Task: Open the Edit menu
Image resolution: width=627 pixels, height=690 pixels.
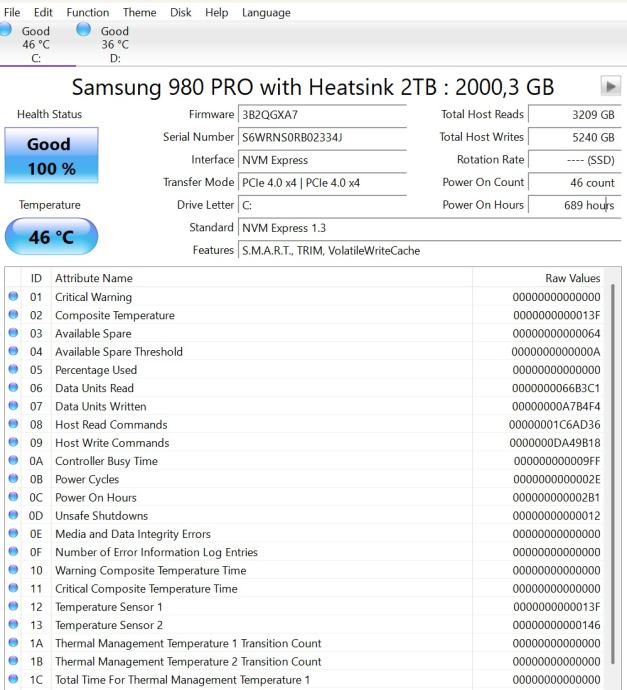Action: [43, 12]
